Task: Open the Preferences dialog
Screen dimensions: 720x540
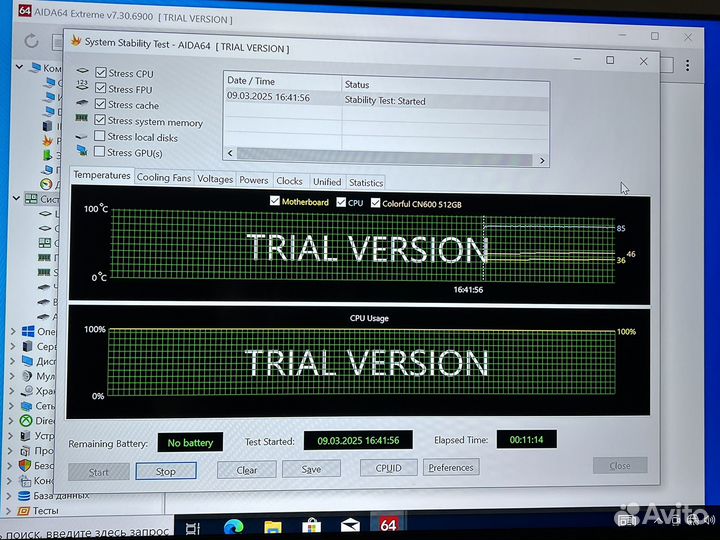Action: (450, 468)
